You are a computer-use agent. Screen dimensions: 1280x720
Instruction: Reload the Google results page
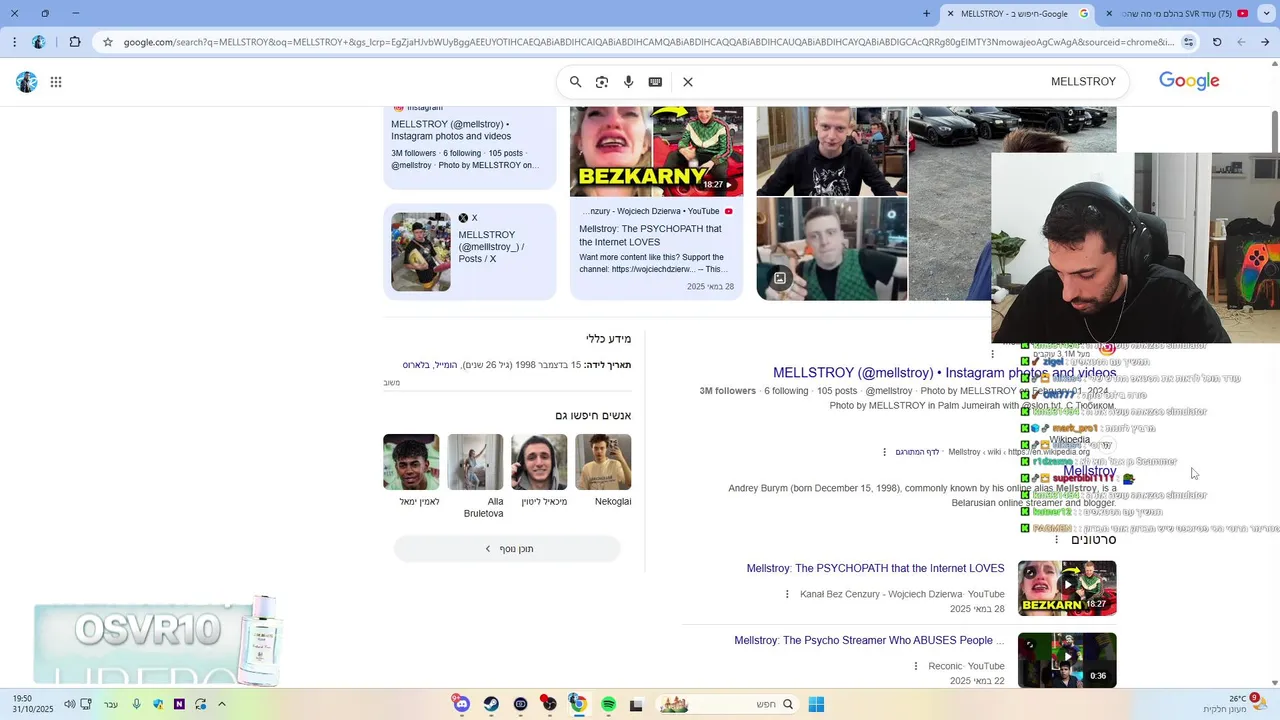[1217, 42]
